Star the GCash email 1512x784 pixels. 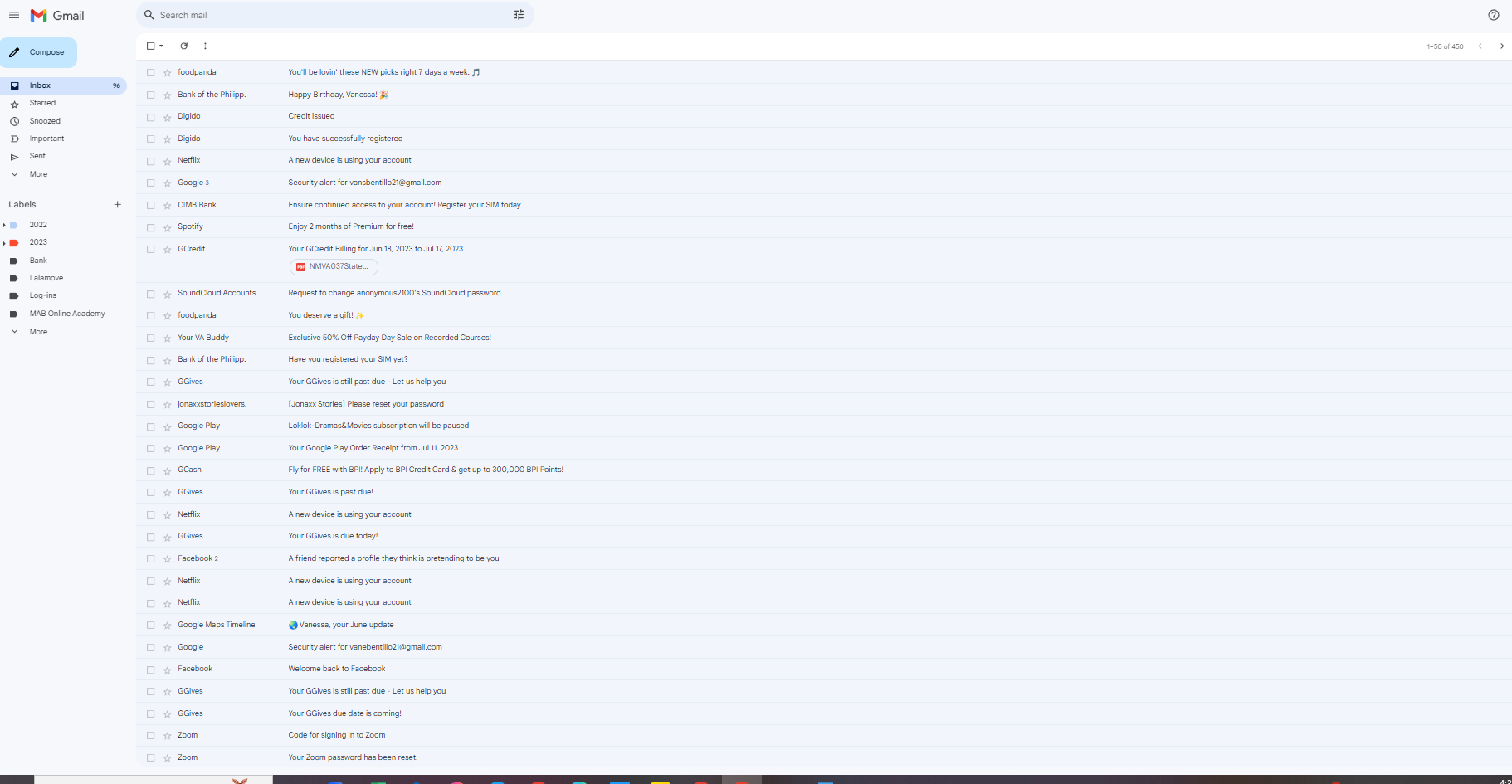(x=165, y=470)
